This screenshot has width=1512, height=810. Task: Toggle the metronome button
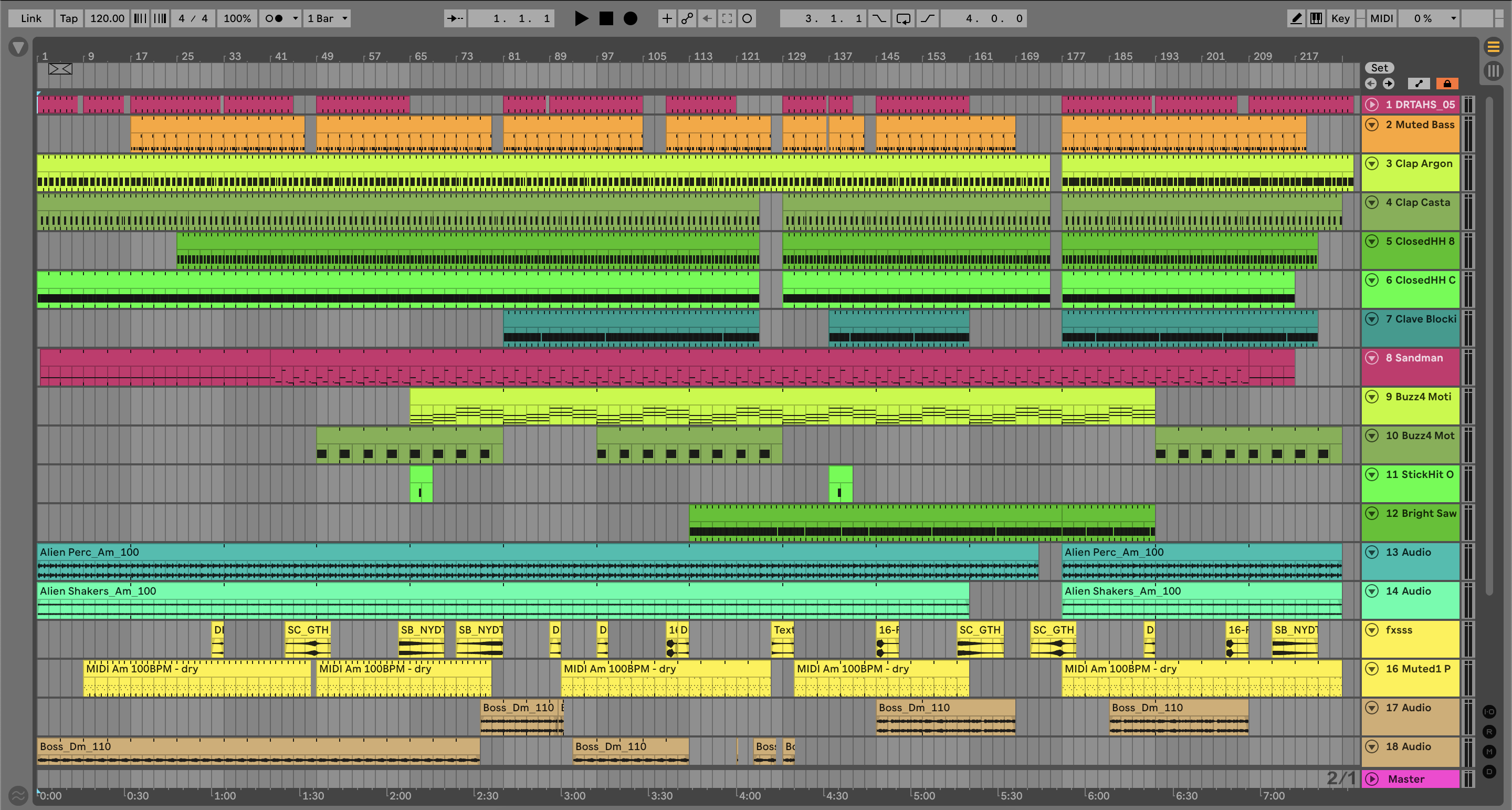274,18
